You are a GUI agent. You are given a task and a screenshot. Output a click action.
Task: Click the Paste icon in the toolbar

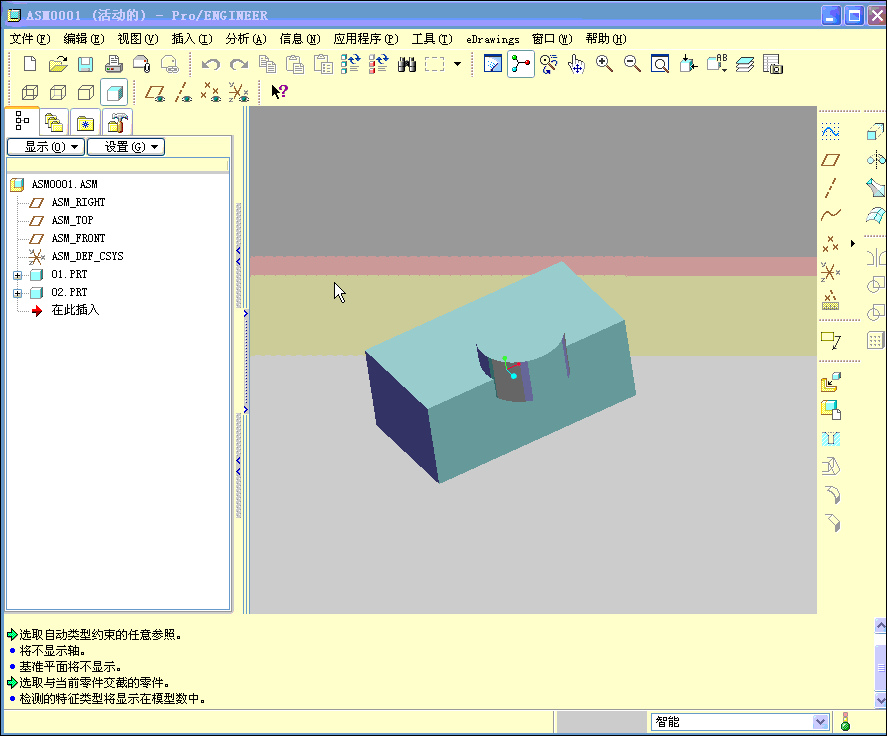[295, 64]
